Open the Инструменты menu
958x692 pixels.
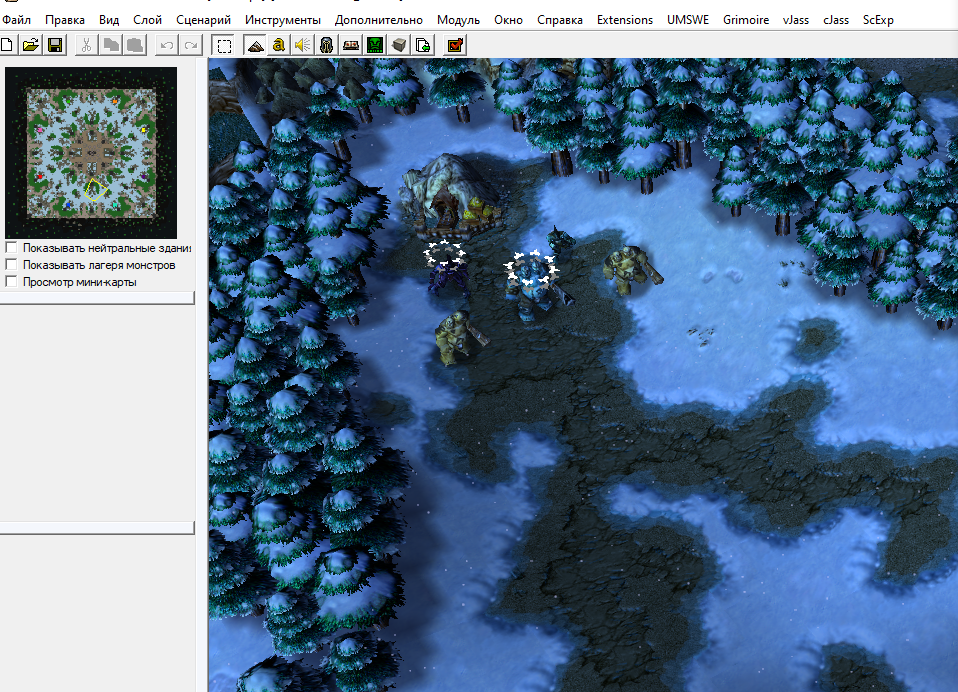283,20
